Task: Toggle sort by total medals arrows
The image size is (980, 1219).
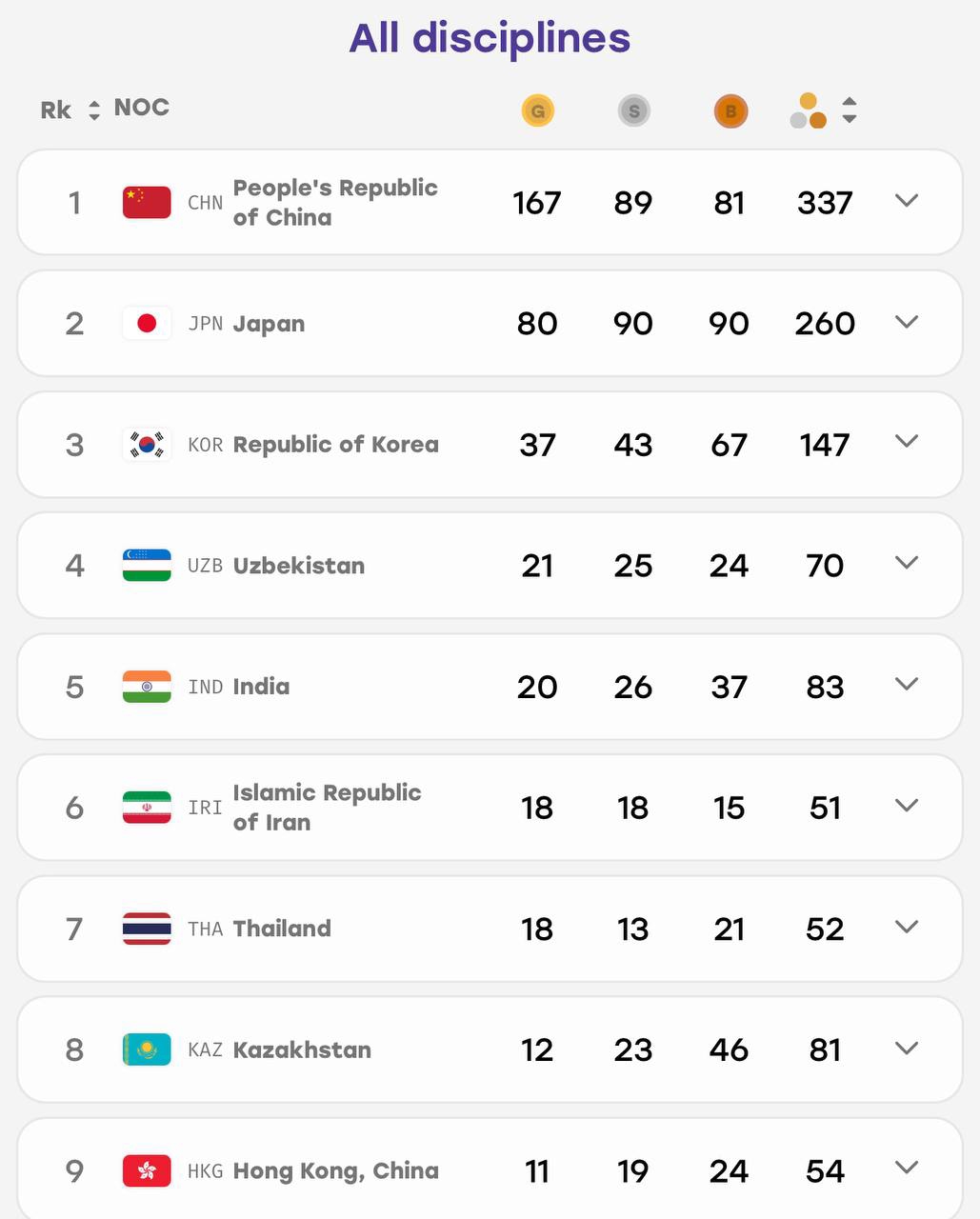Action: coord(850,110)
